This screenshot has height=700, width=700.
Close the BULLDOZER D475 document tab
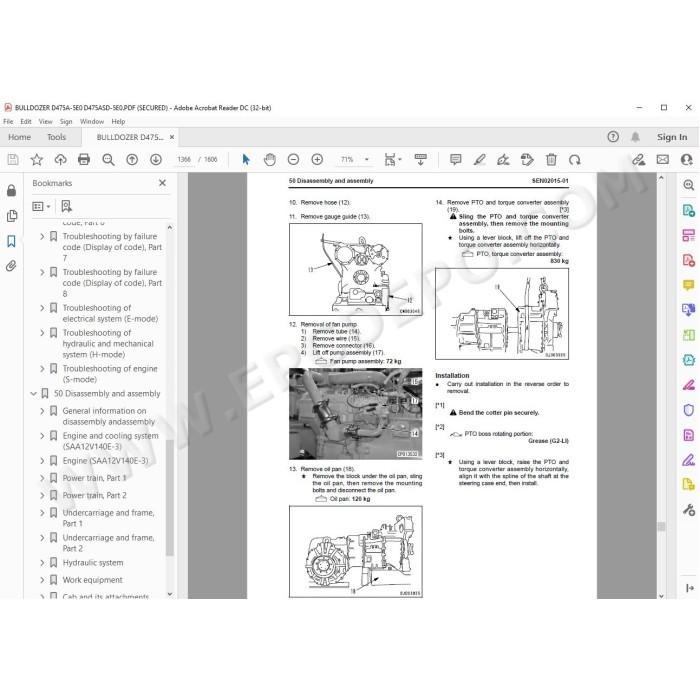[x=172, y=137]
